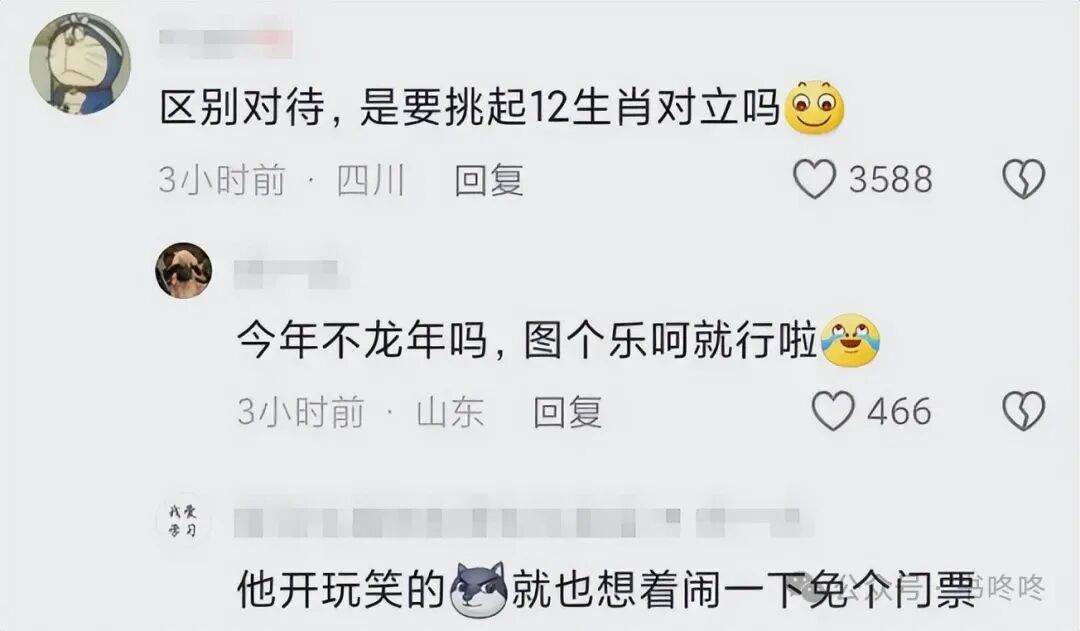Click the laughing-crying emoji after 就行啦
Image resolution: width=1080 pixels, height=631 pixels.
point(851,340)
